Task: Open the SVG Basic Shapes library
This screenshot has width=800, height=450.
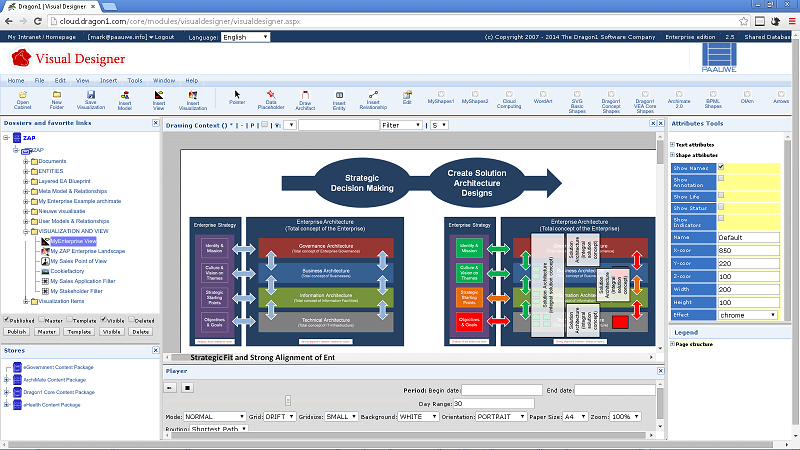Action: click(x=577, y=103)
